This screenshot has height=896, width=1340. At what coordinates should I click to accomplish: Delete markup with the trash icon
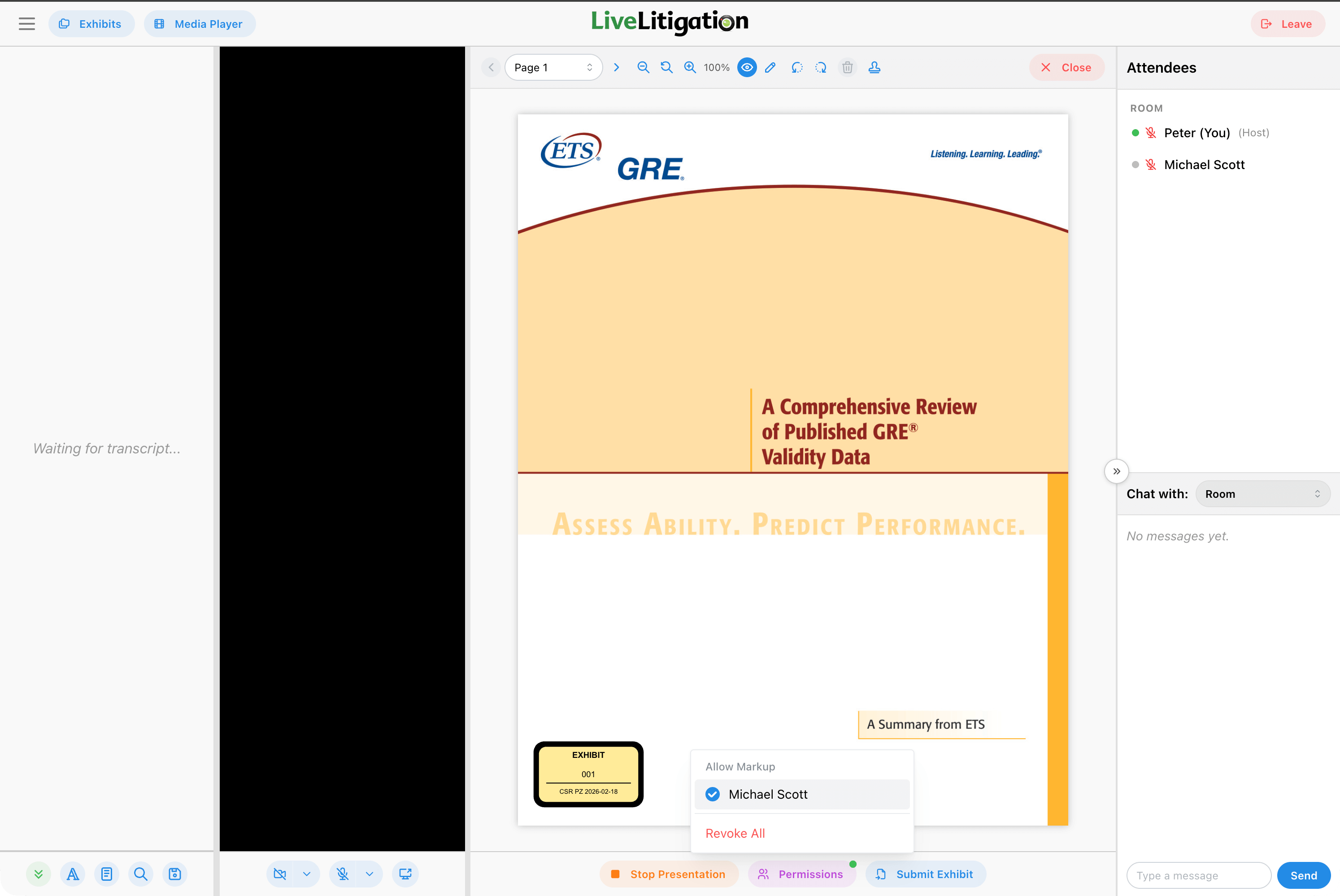848,67
